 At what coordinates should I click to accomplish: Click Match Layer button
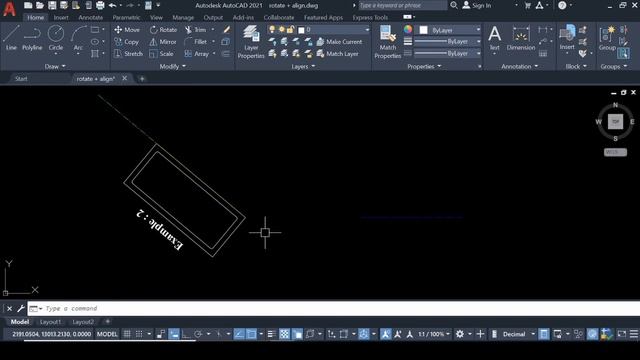(x=338, y=53)
